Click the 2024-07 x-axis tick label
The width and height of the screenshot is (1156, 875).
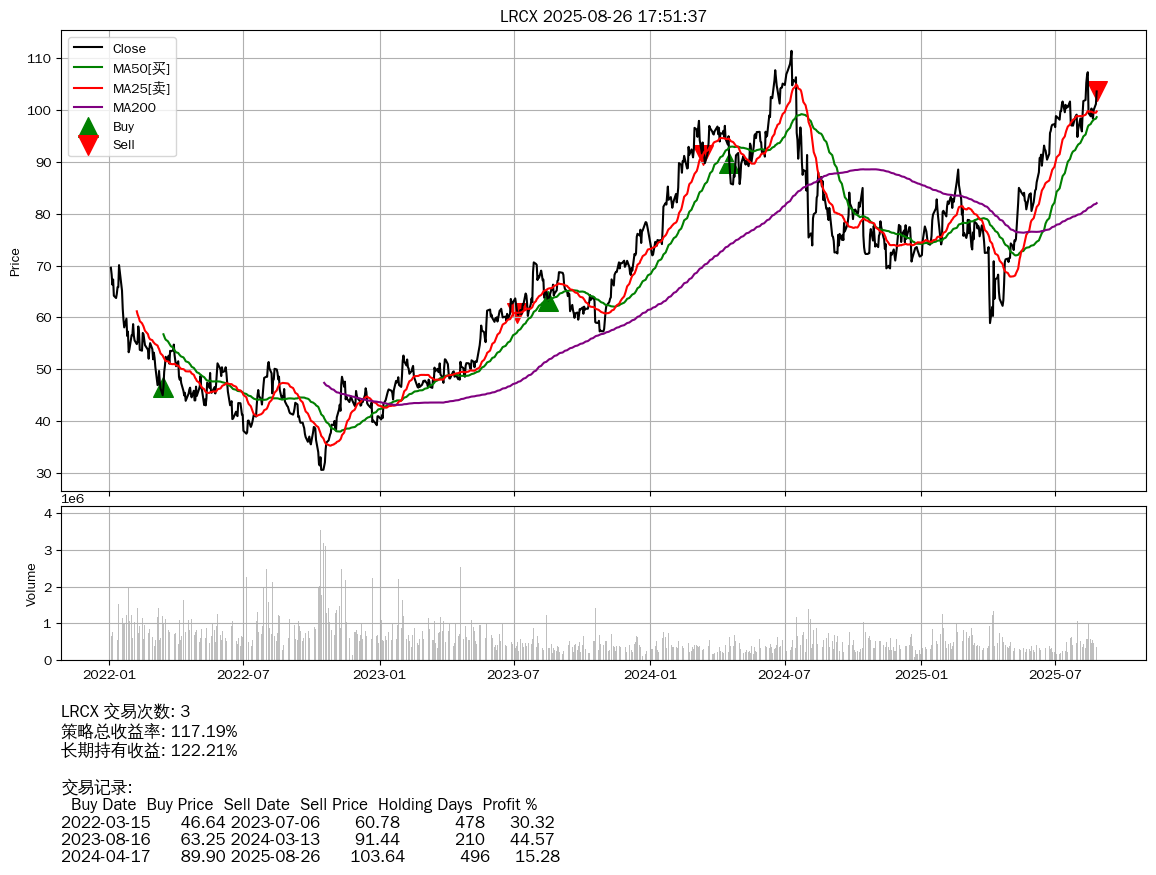tap(785, 675)
